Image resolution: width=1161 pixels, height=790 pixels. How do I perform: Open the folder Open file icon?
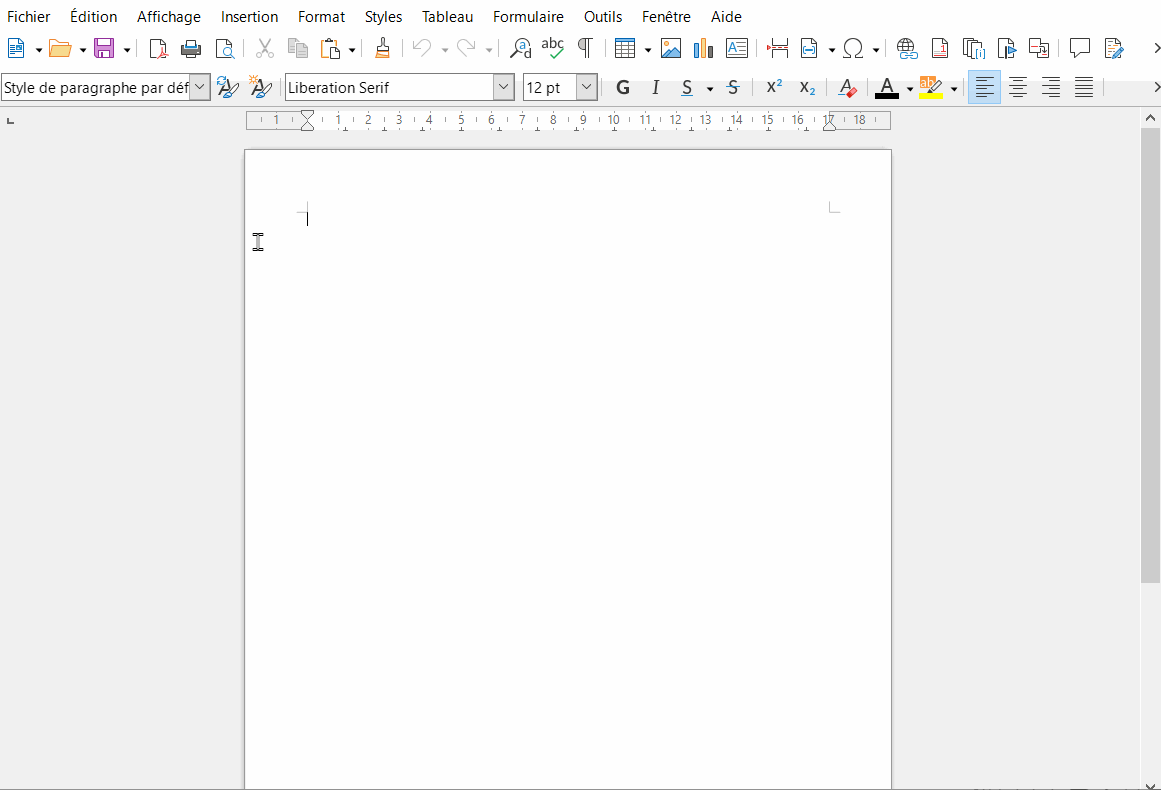(x=60, y=49)
